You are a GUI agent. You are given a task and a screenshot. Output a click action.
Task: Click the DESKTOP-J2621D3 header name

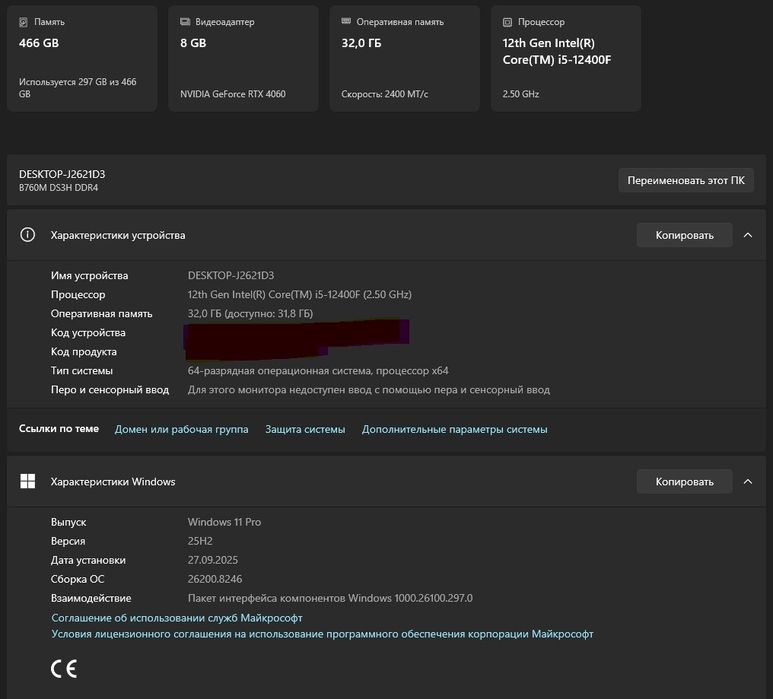coord(62,174)
